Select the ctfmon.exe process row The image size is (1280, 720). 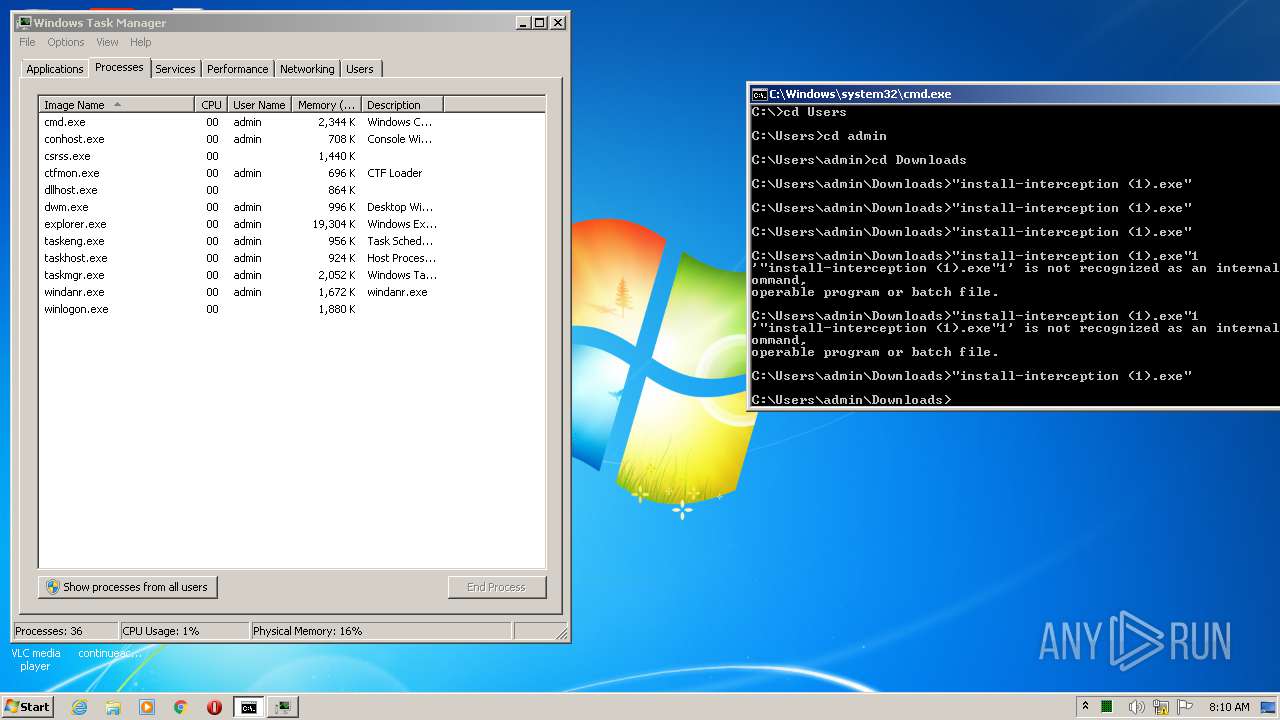(292, 173)
